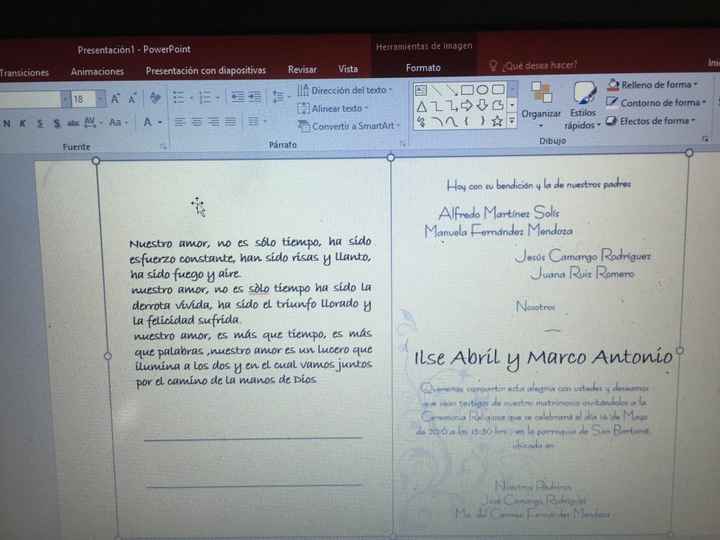720x540 pixels.
Task: Choose the rectangle shape
Action: (467, 90)
